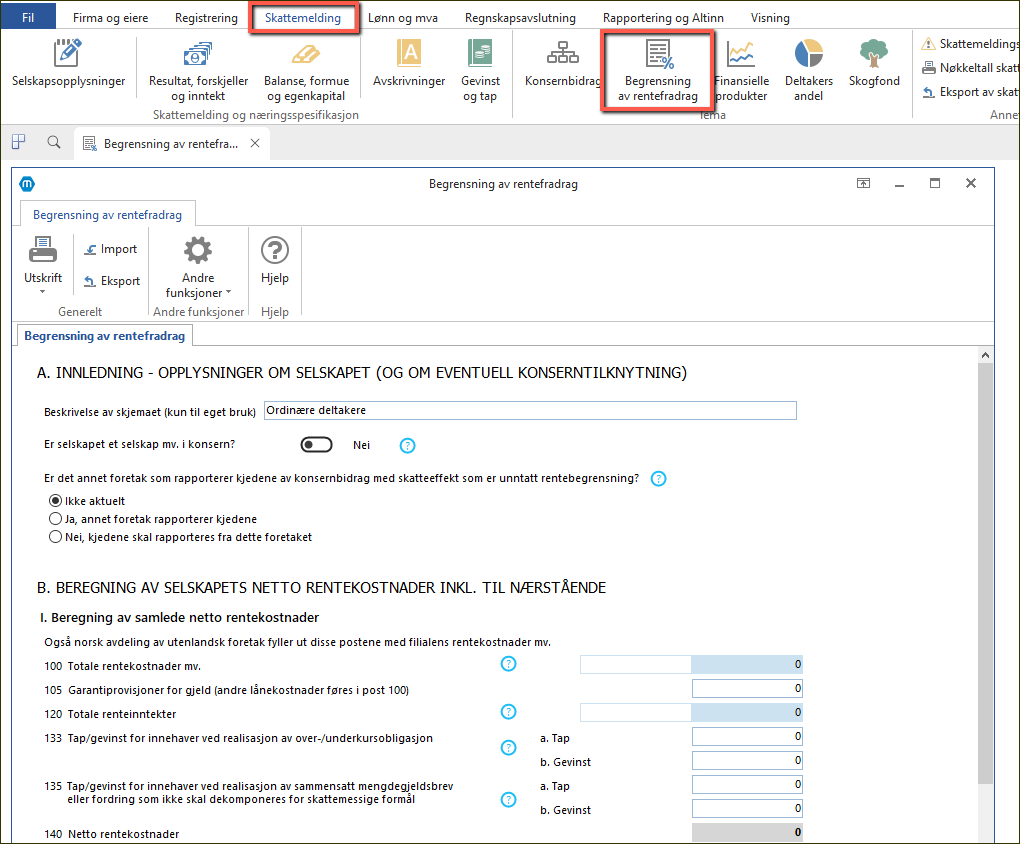Click the Skattemeldings warning item
The height and width of the screenshot is (844, 1020).
pos(969,44)
